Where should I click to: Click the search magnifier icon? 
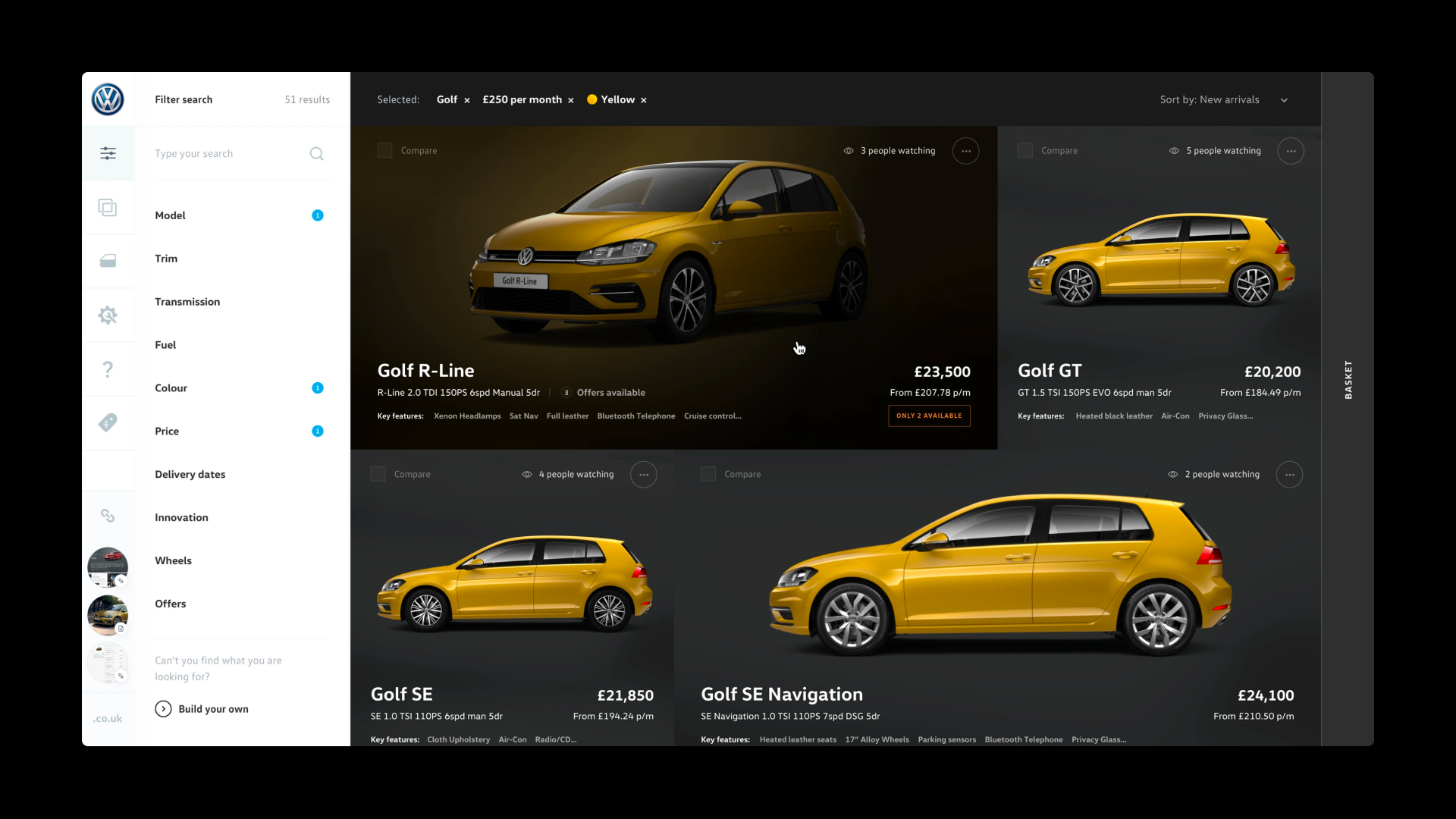point(316,154)
